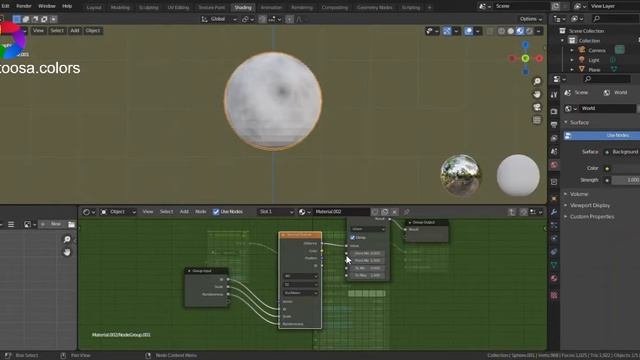Click green Y axis on the navigation gizmo
This screenshot has height=360, width=640.
(525, 58)
